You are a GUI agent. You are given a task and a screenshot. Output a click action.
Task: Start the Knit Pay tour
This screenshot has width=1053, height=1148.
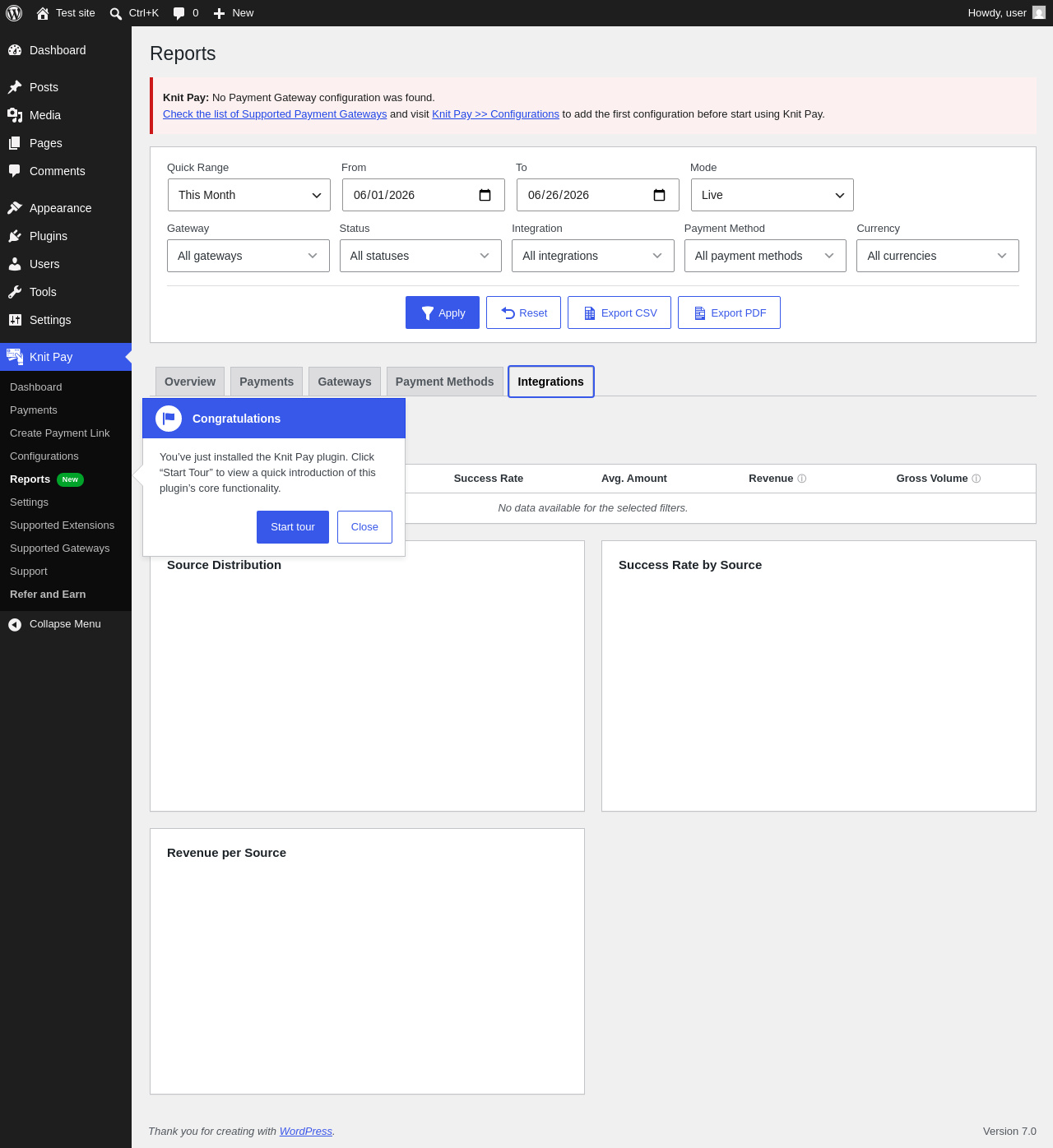click(293, 527)
